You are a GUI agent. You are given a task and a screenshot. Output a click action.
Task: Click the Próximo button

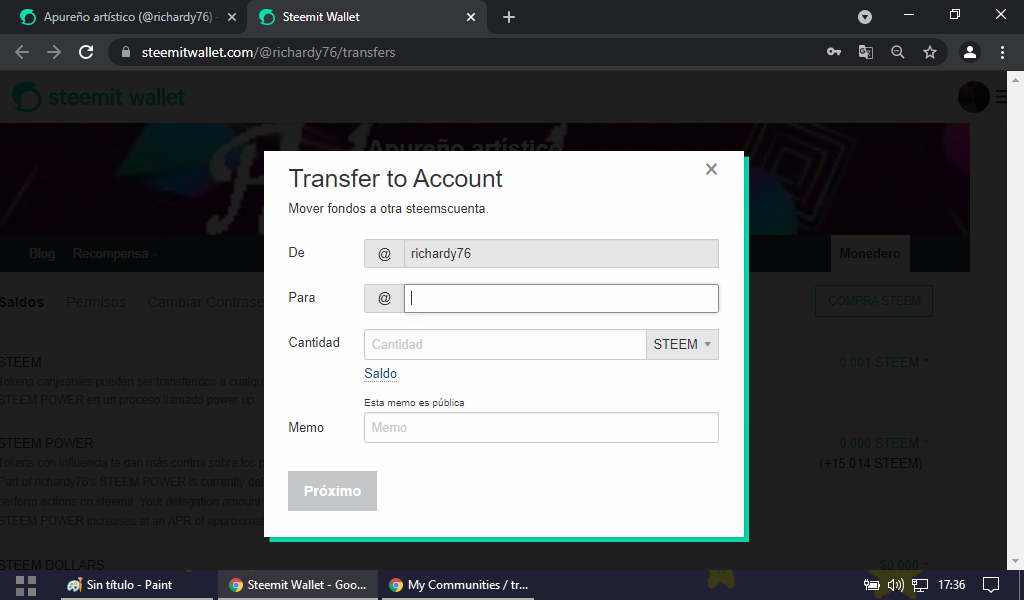coord(332,491)
